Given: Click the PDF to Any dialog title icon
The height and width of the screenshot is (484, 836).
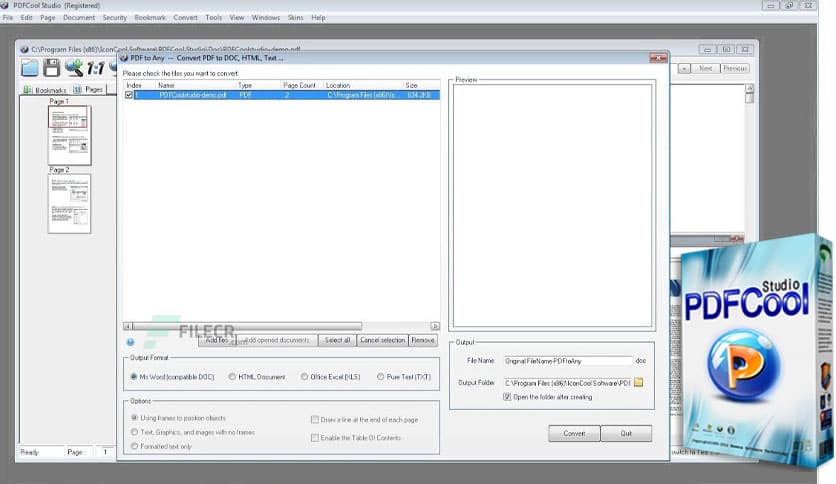Looking at the screenshot, I should coord(124,58).
